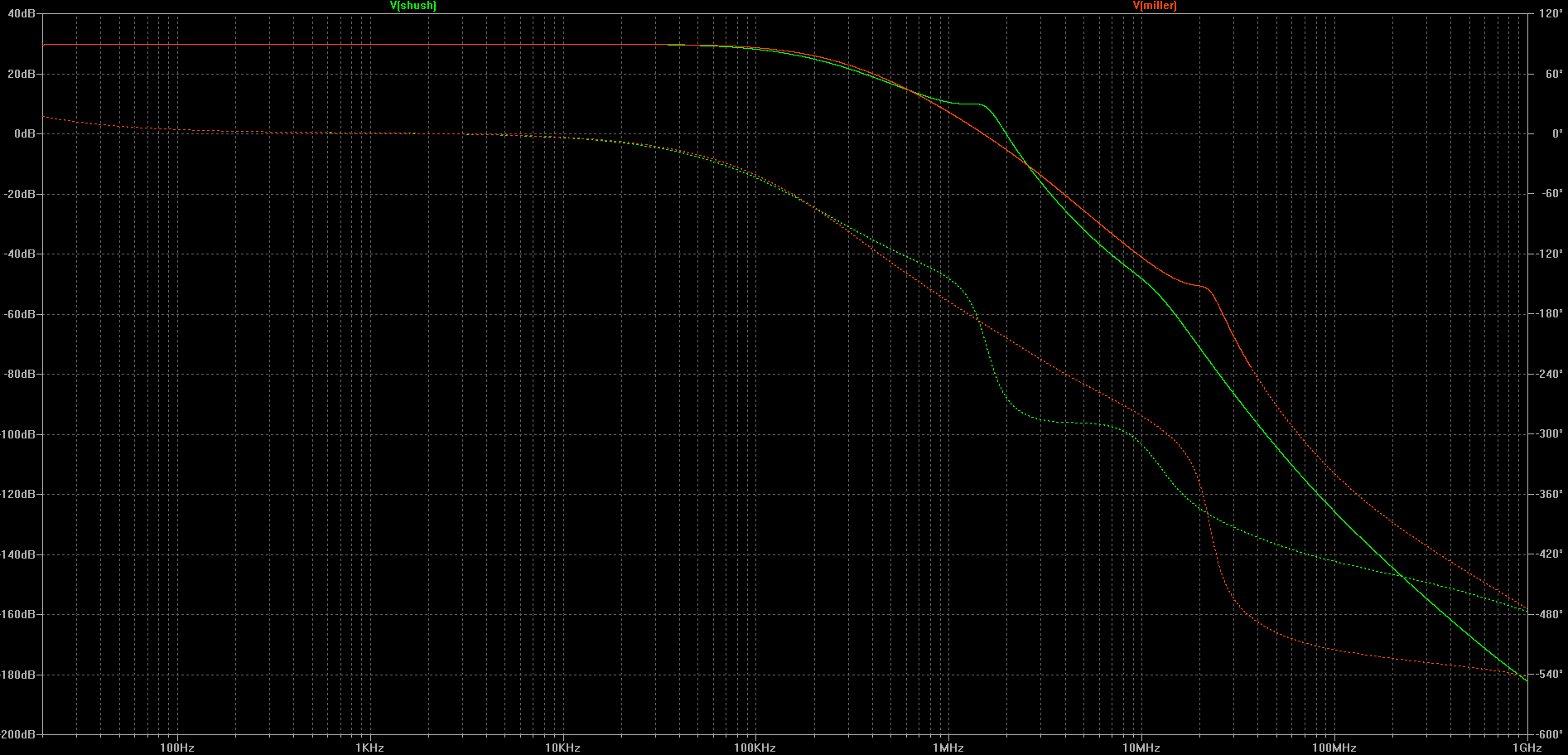Click the -240° phase axis label

pos(1549,374)
